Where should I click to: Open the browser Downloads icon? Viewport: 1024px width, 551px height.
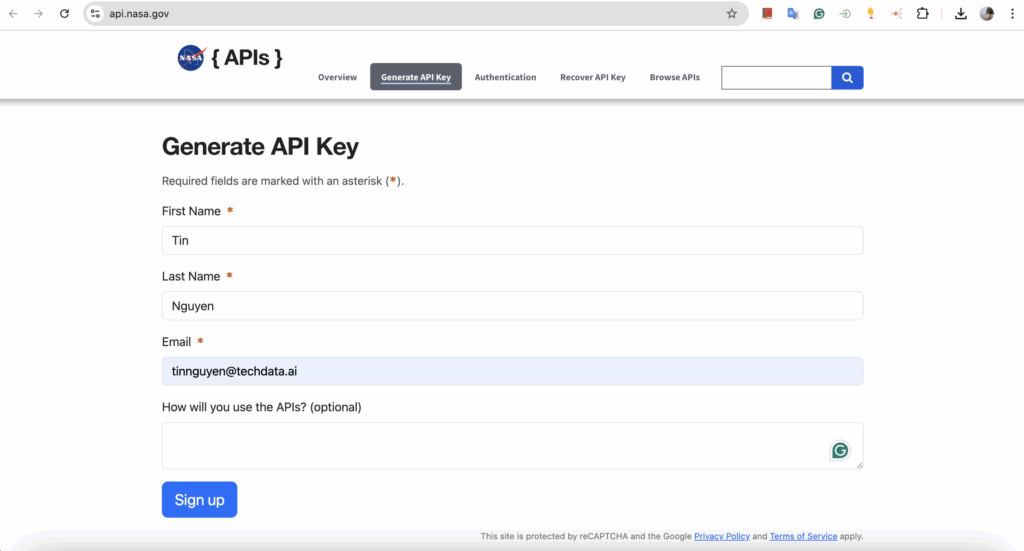[x=961, y=14]
